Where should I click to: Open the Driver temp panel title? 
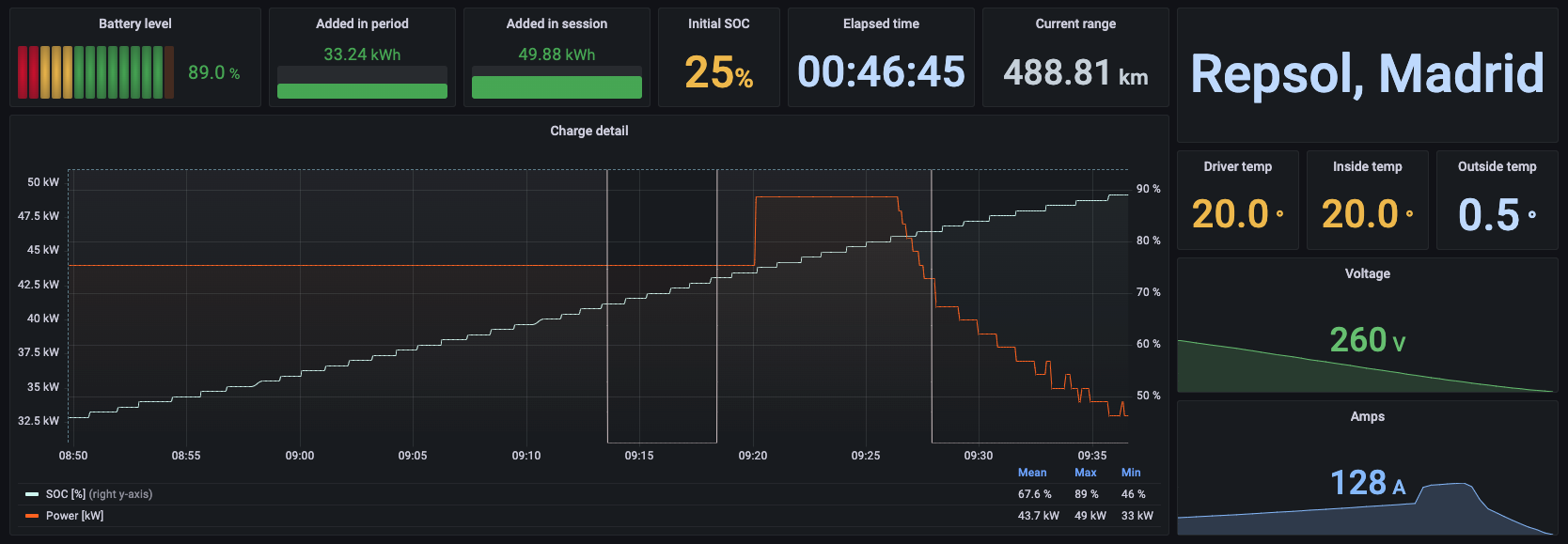pos(1237,166)
